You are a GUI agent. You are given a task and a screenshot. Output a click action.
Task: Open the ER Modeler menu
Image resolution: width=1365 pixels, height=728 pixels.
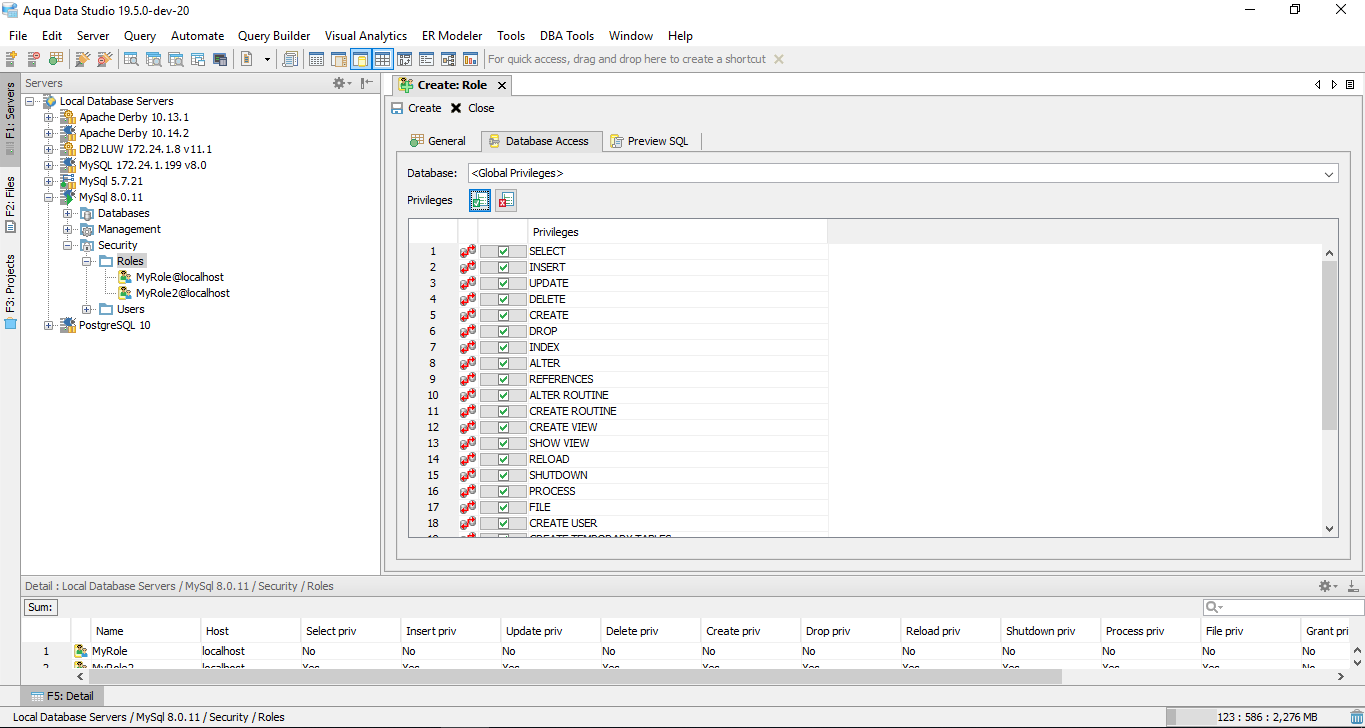click(452, 35)
